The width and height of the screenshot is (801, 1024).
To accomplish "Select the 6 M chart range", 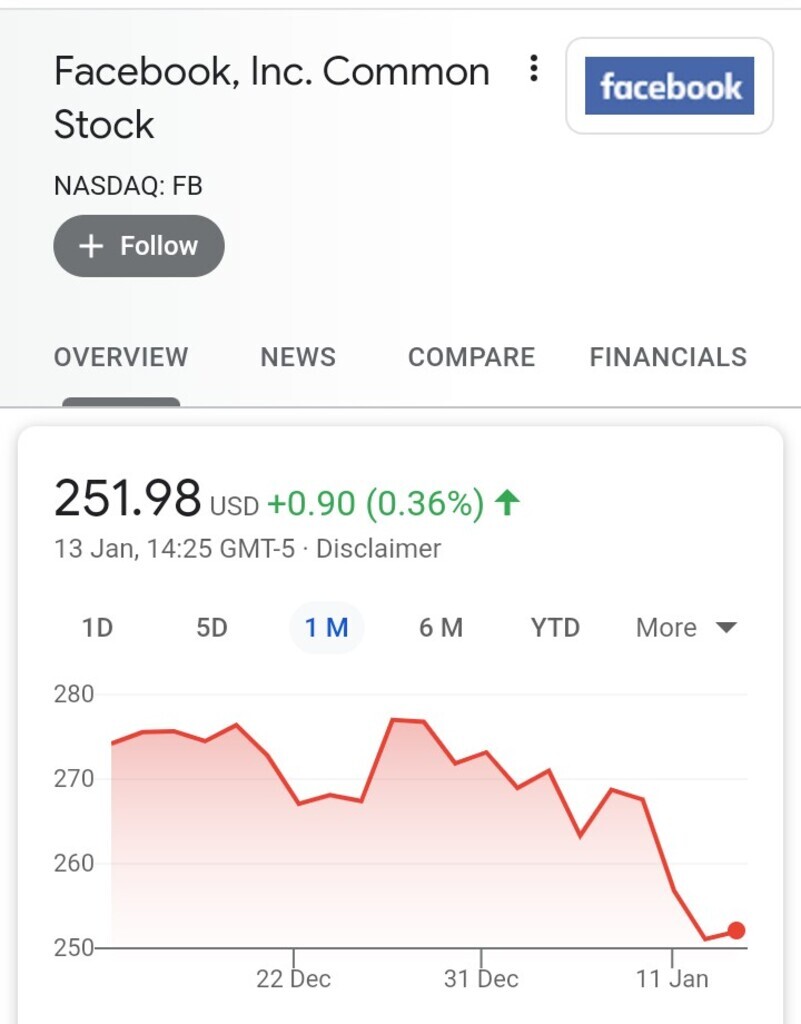I will click(x=441, y=628).
